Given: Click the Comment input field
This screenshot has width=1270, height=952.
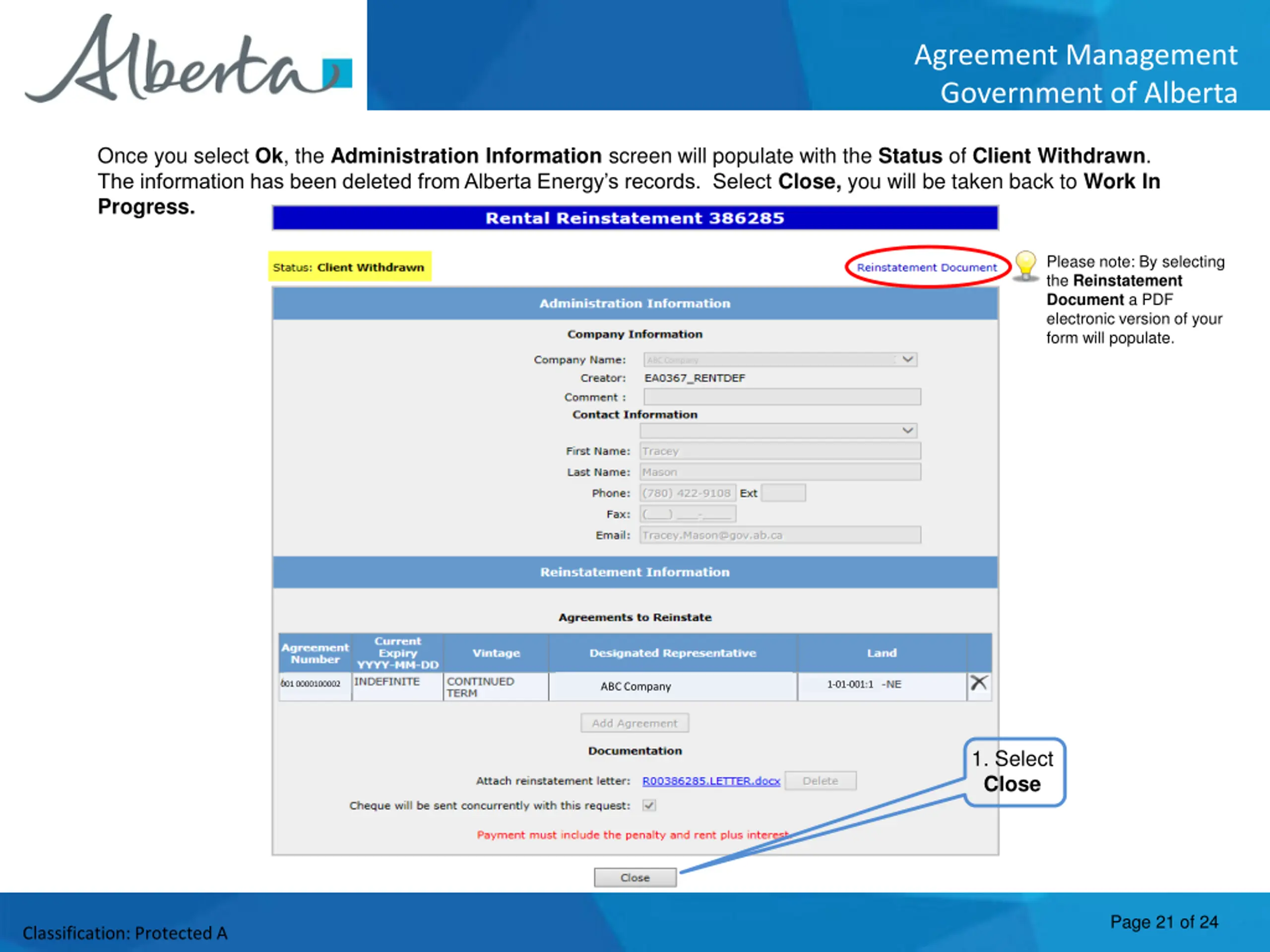Looking at the screenshot, I should [x=782, y=397].
